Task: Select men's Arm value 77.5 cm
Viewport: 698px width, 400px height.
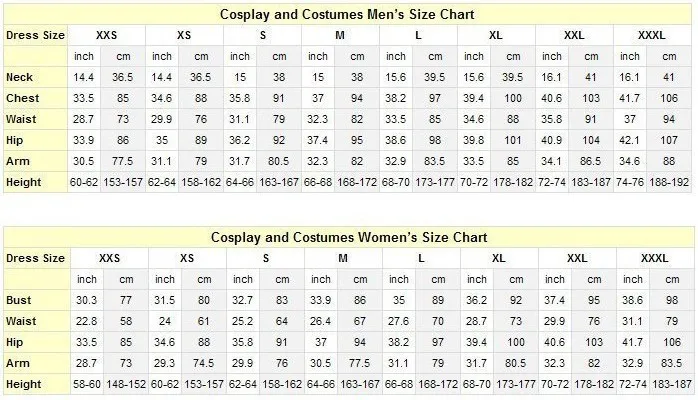Action: tap(123, 161)
